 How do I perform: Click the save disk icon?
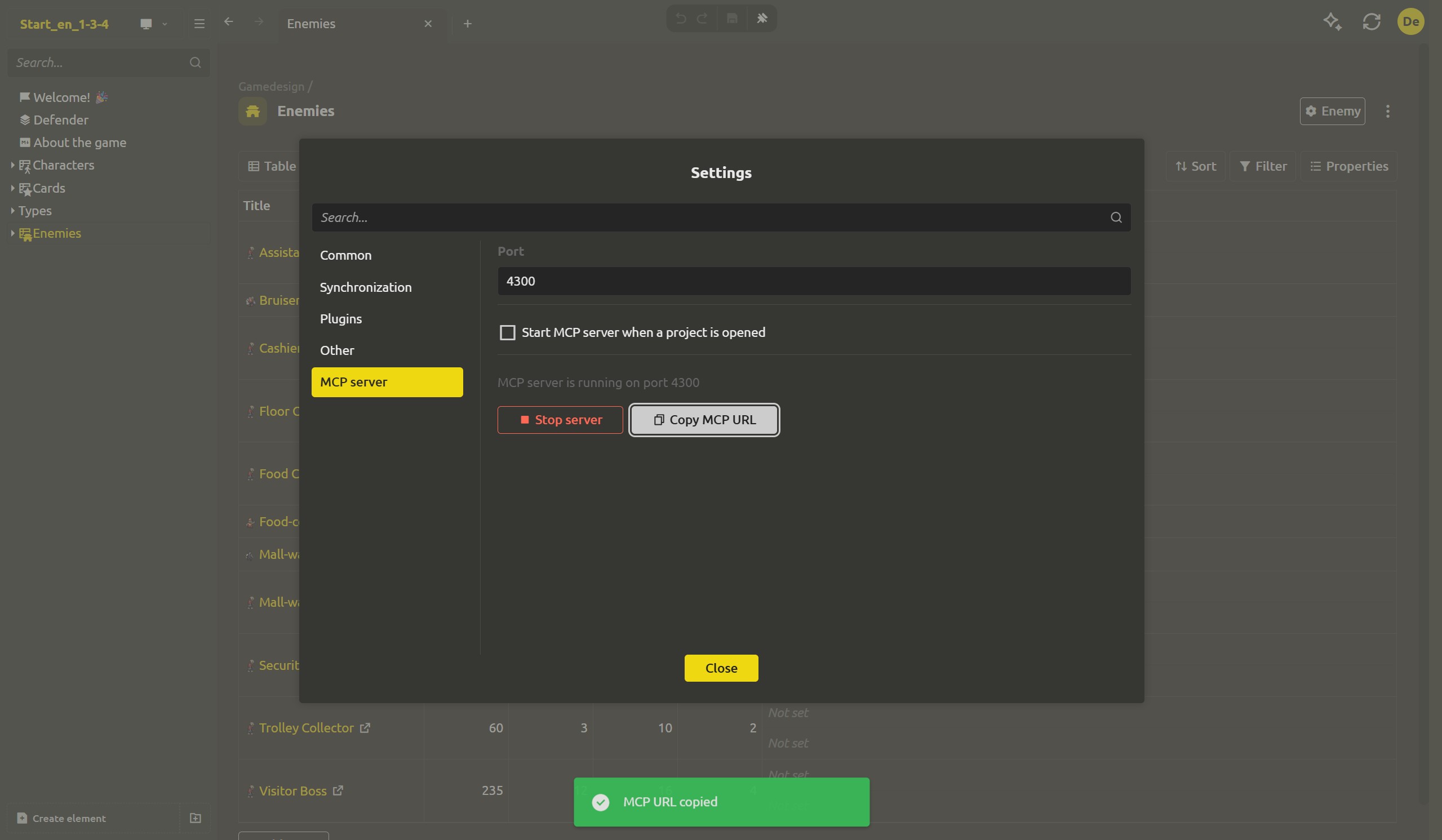point(732,19)
